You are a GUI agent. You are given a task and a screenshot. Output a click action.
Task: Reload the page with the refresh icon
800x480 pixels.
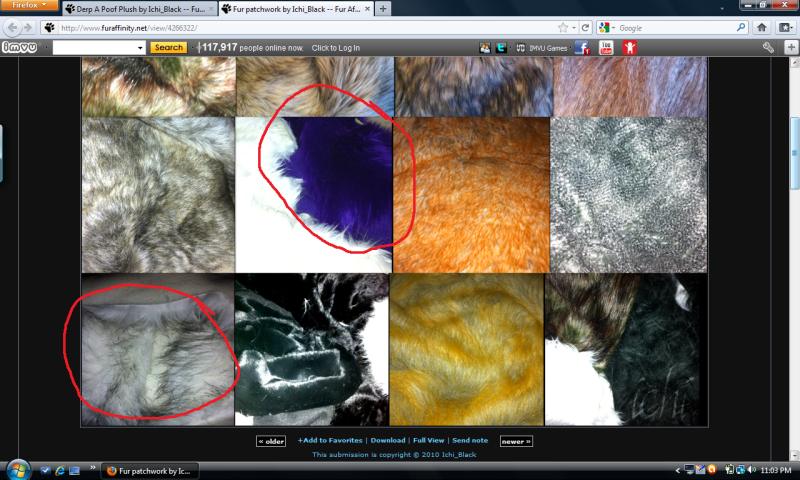click(586, 27)
